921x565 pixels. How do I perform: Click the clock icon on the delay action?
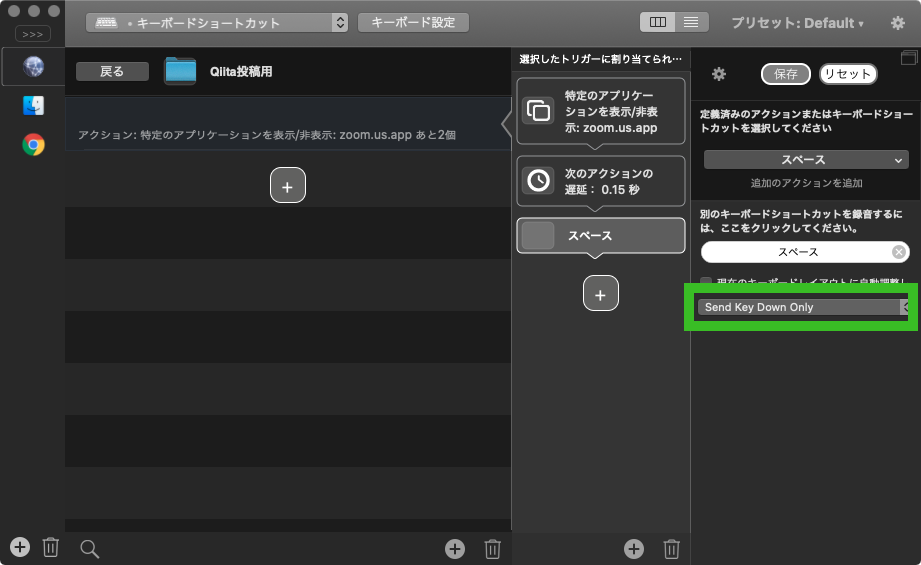click(538, 181)
